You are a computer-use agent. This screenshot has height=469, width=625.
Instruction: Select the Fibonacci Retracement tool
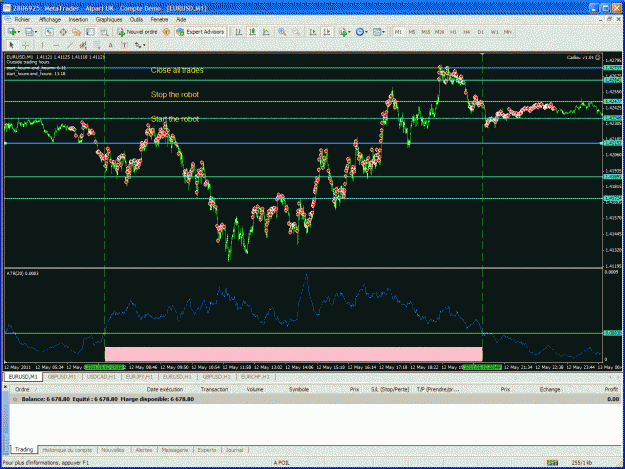pyautogui.click(x=97, y=45)
